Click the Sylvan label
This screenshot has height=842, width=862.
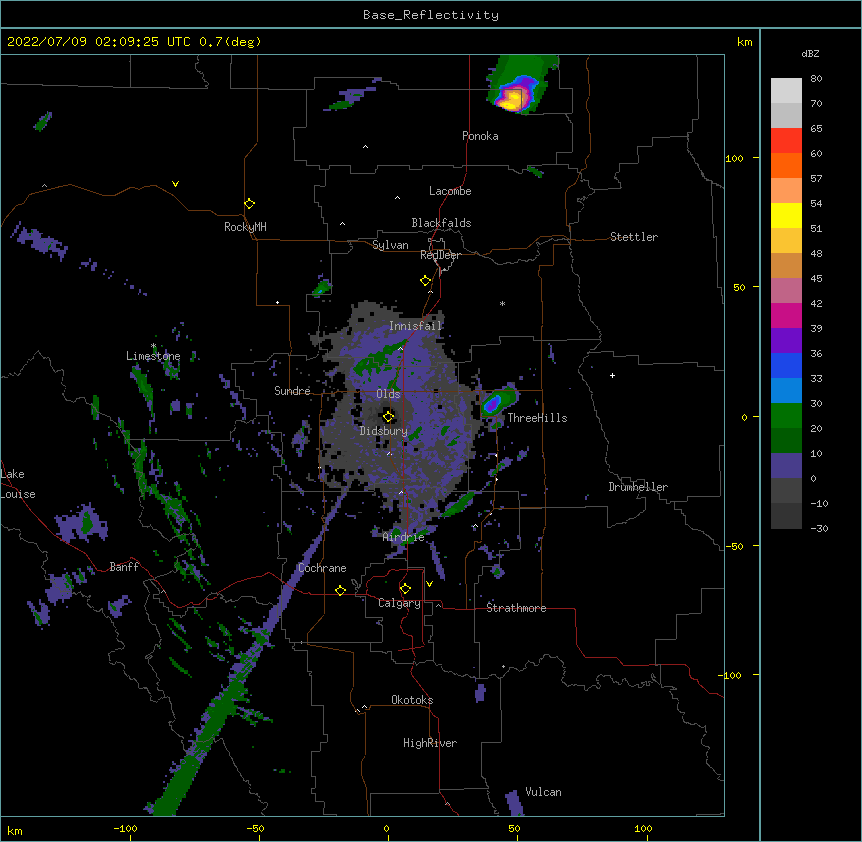point(390,245)
